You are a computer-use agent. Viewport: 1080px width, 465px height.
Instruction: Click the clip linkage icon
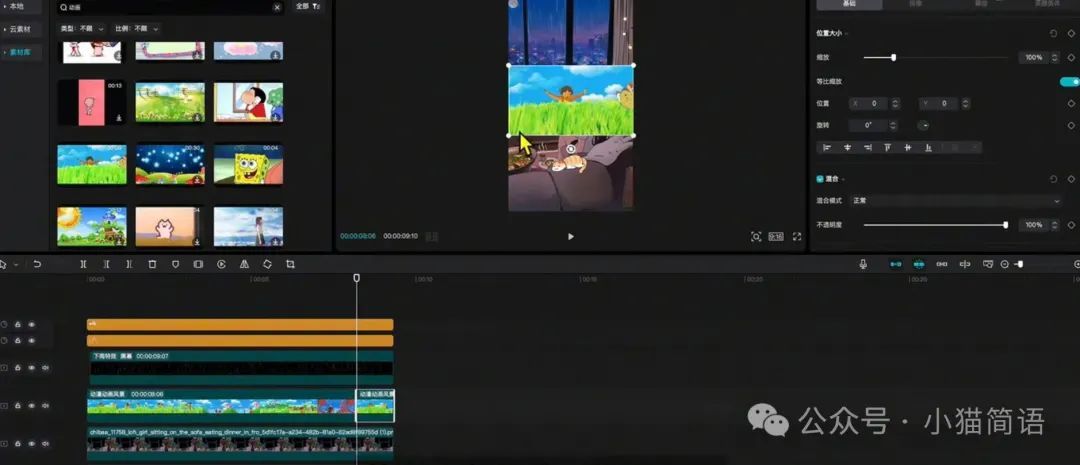click(942, 264)
